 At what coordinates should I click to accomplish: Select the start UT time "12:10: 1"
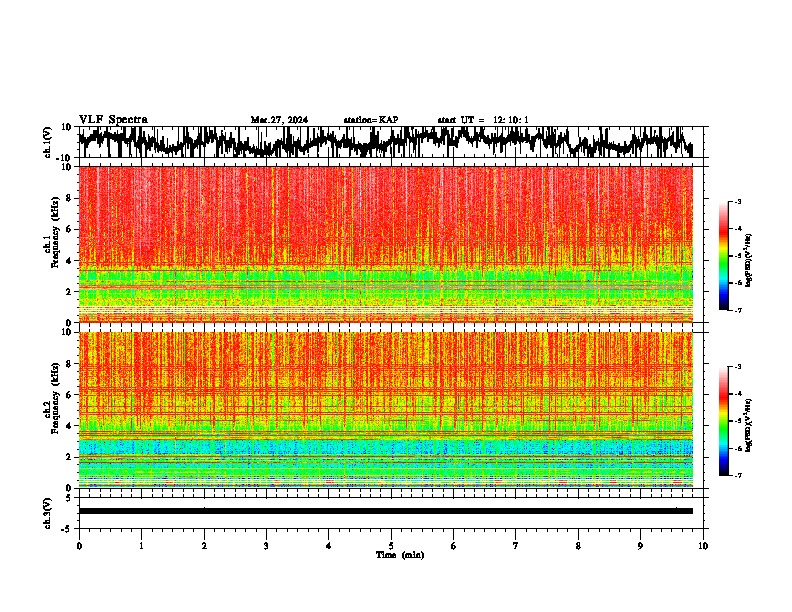click(x=511, y=120)
